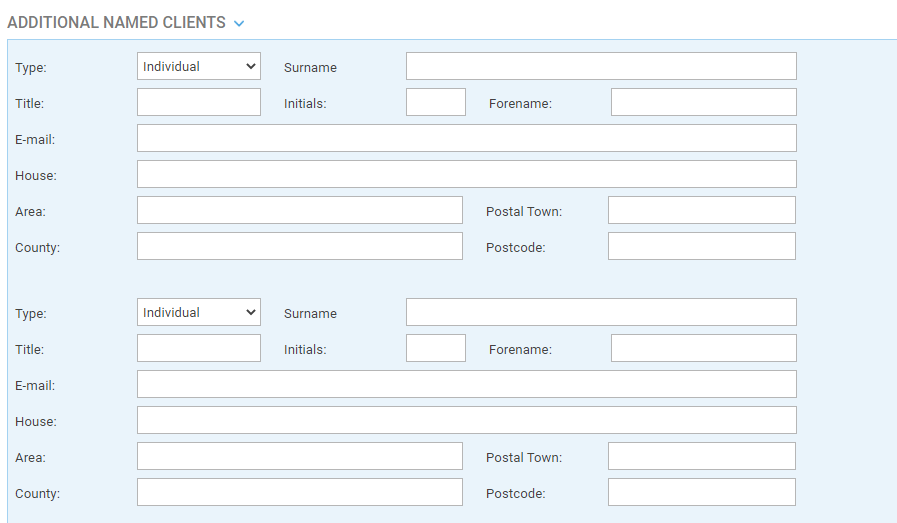Select the first client's Area field
897x523 pixels.
300,211
